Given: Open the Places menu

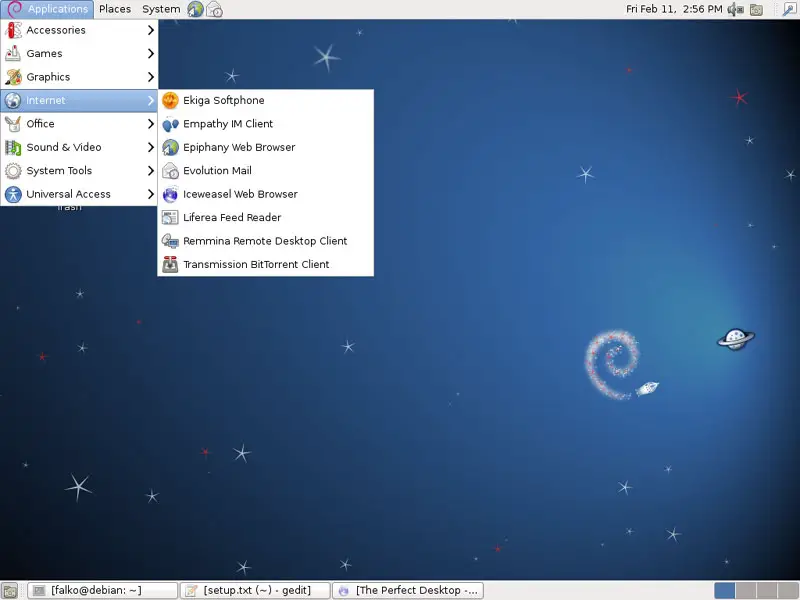Looking at the screenshot, I should coord(115,9).
